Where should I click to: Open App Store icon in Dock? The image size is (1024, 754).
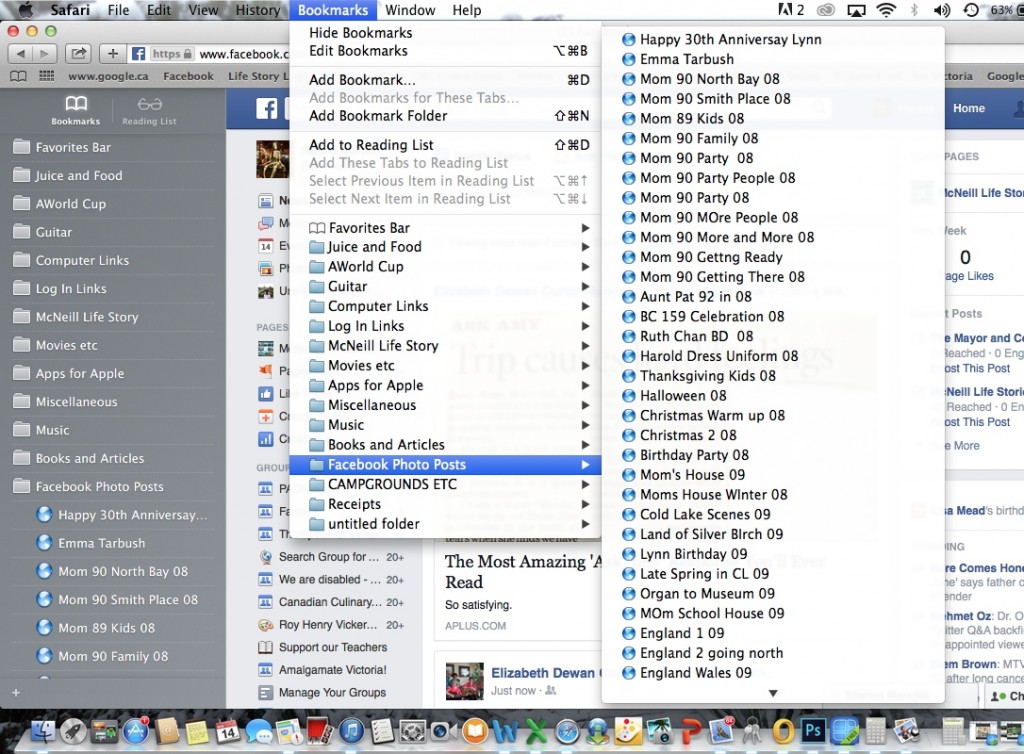[136, 732]
